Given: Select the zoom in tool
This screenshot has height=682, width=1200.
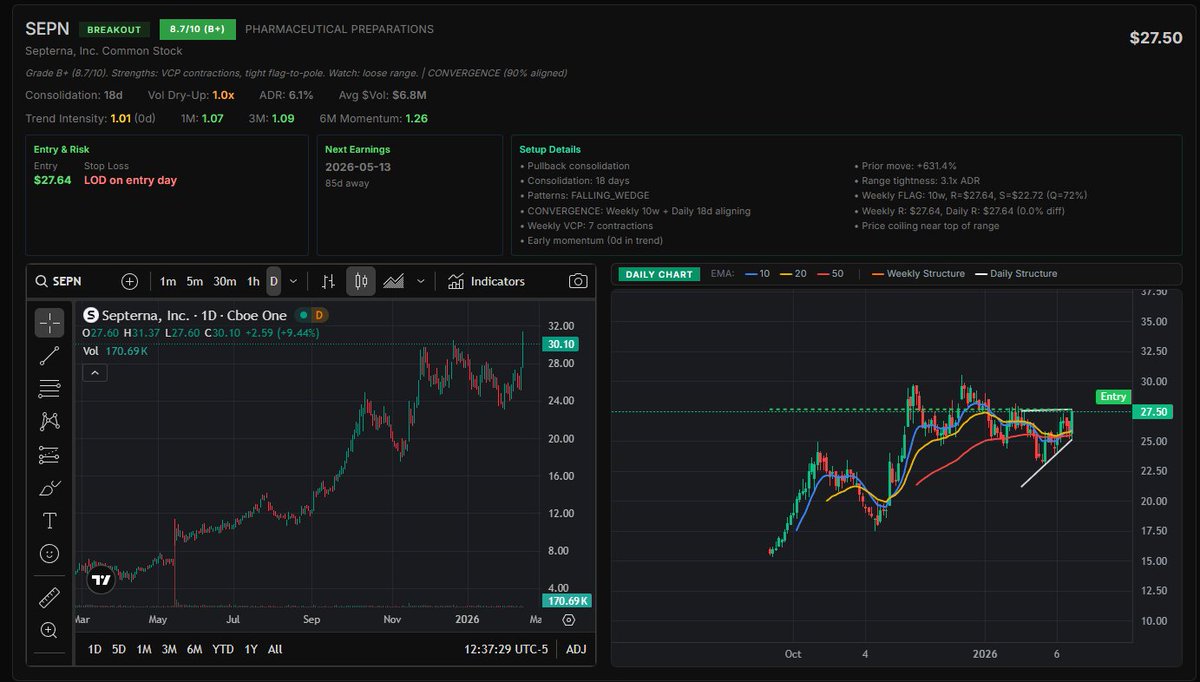Looking at the screenshot, I should coord(49,630).
